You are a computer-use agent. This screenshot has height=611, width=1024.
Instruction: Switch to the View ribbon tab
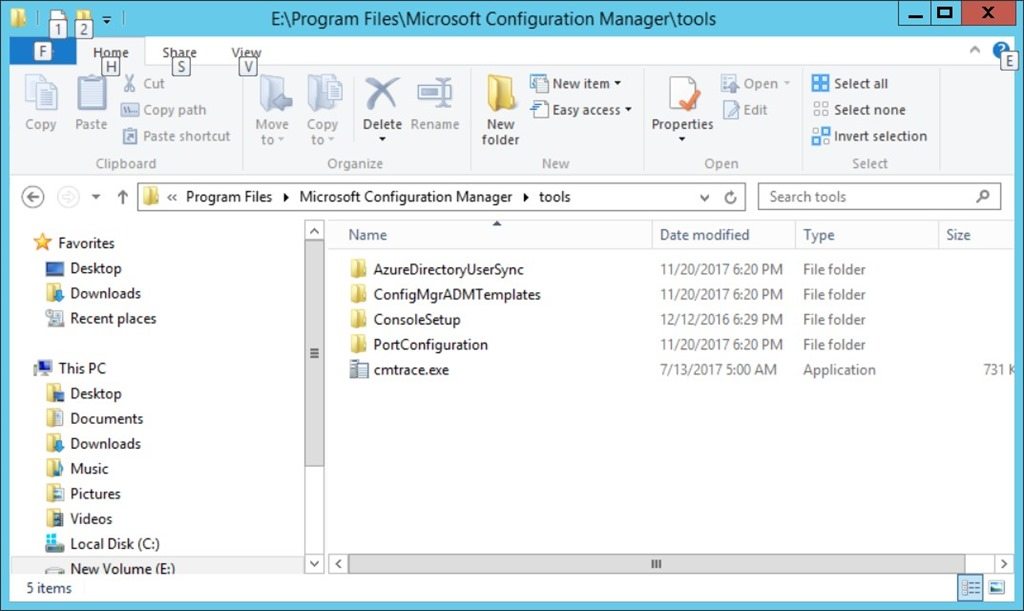point(246,52)
